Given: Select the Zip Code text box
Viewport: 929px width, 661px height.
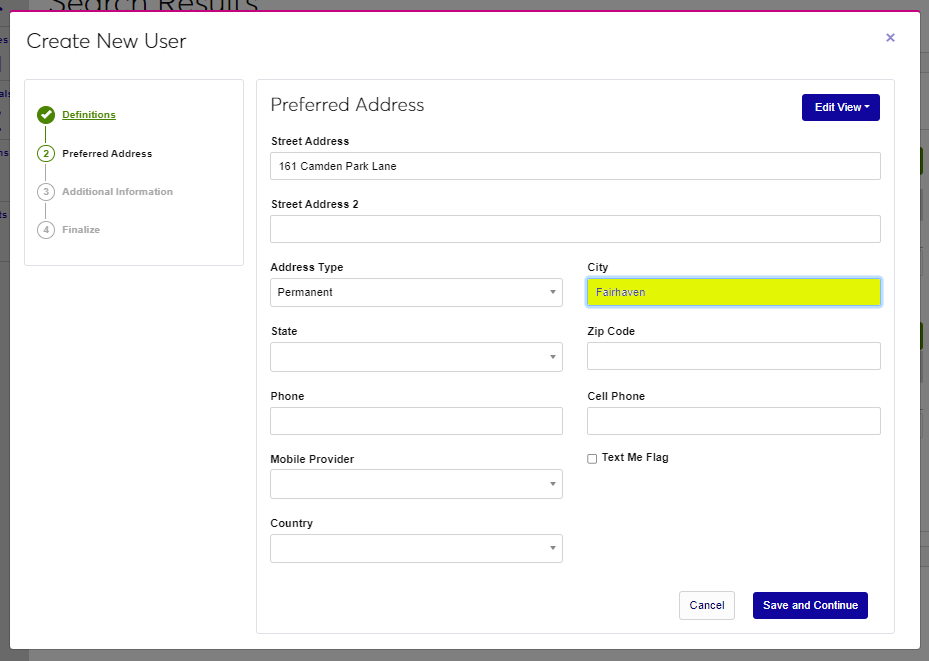Looking at the screenshot, I should pos(733,356).
